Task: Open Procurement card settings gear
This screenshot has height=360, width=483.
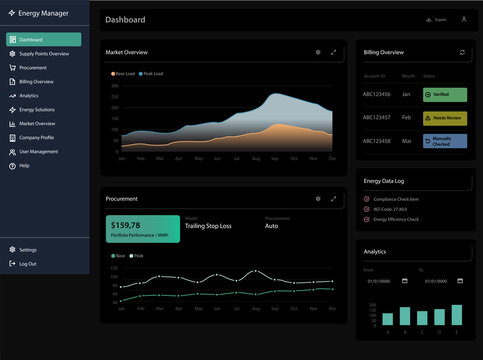Action: coord(318,199)
